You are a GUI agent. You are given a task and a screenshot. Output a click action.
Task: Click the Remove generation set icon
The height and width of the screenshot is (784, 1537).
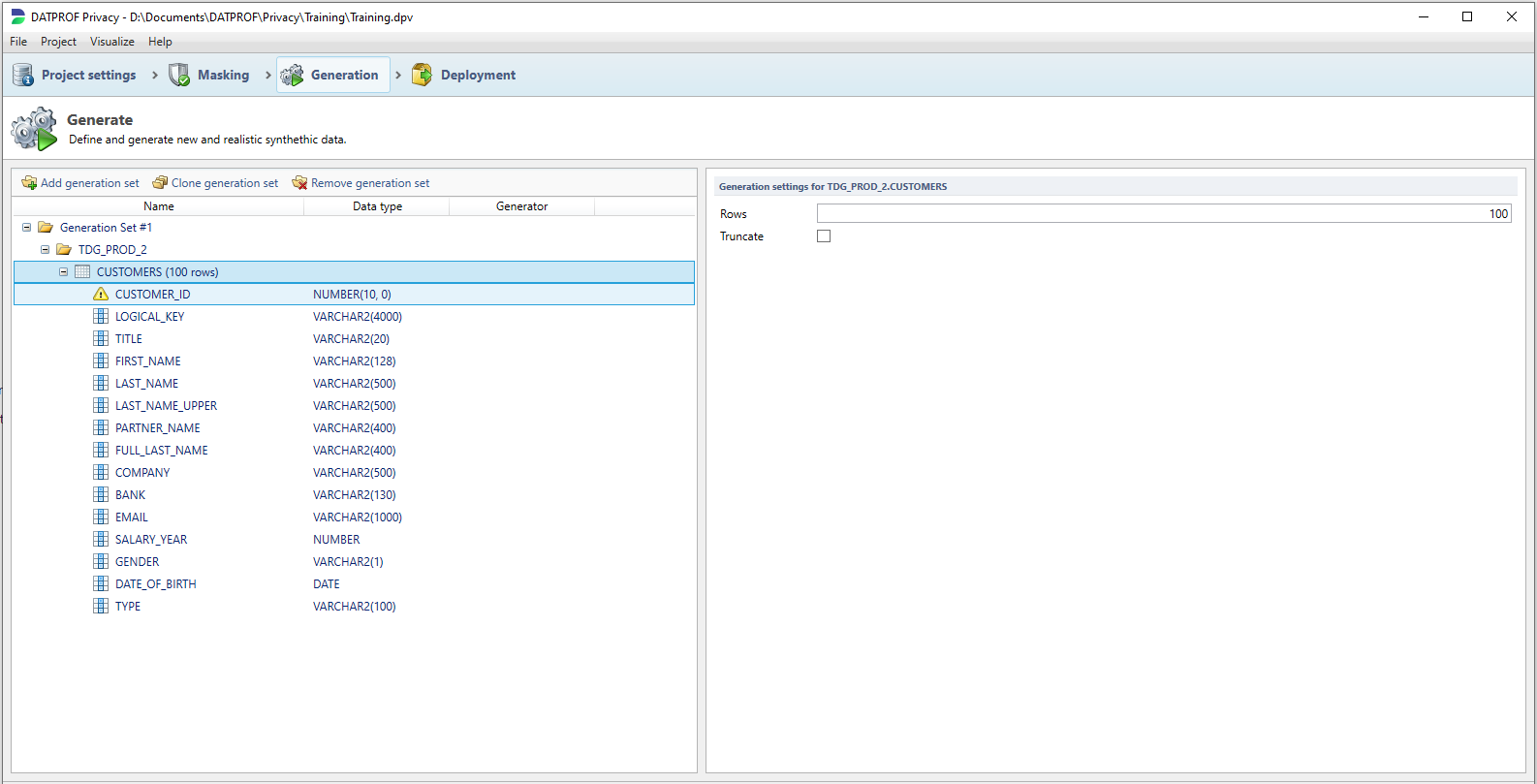click(299, 183)
